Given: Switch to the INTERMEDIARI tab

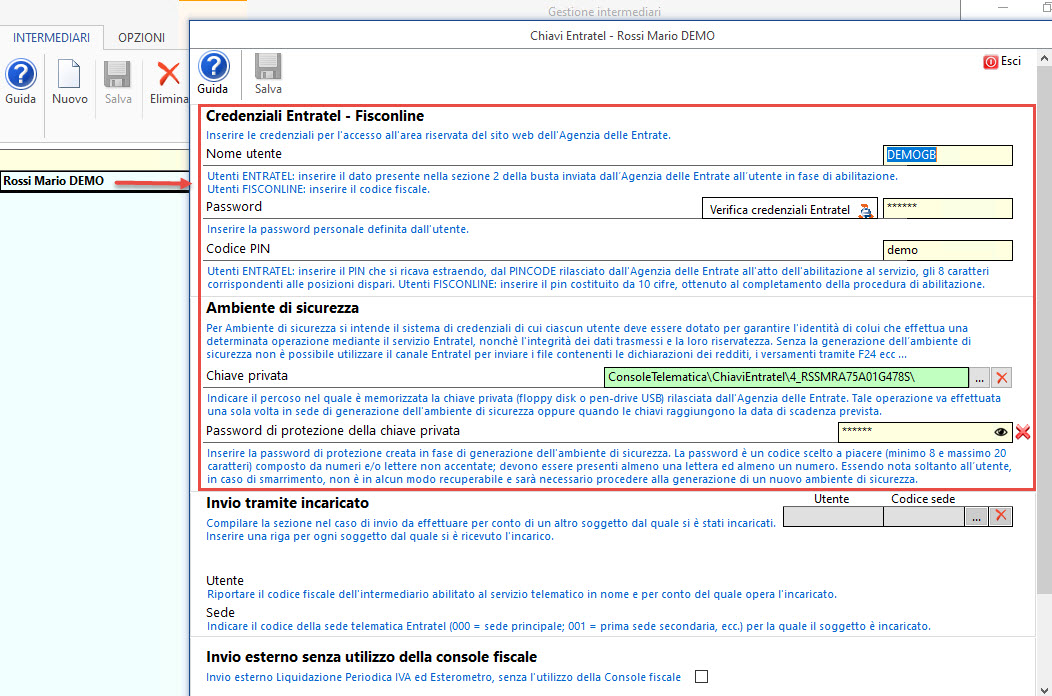Looking at the screenshot, I should [x=52, y=38].
